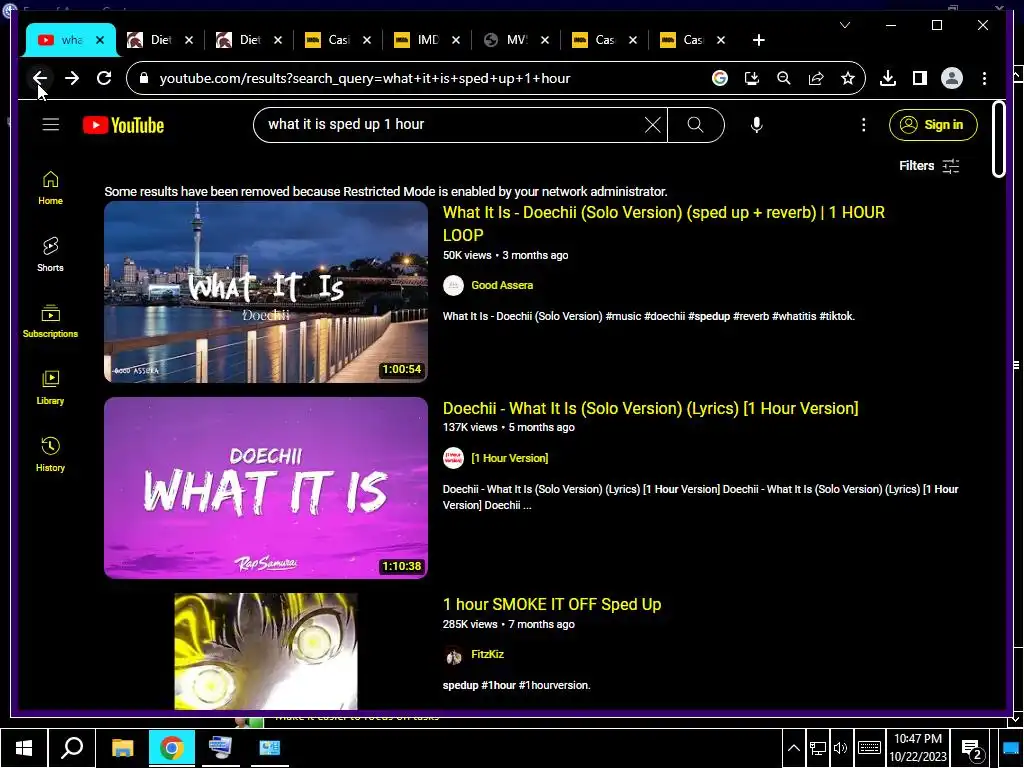Visit [1 Hour Version] channel
This screenshot has width=1024, height=768.
click(x=509, y=458)
